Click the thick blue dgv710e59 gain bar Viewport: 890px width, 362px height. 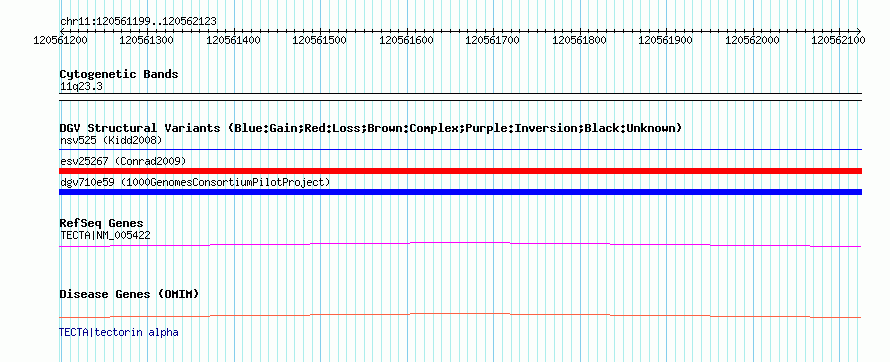point(460,192)
